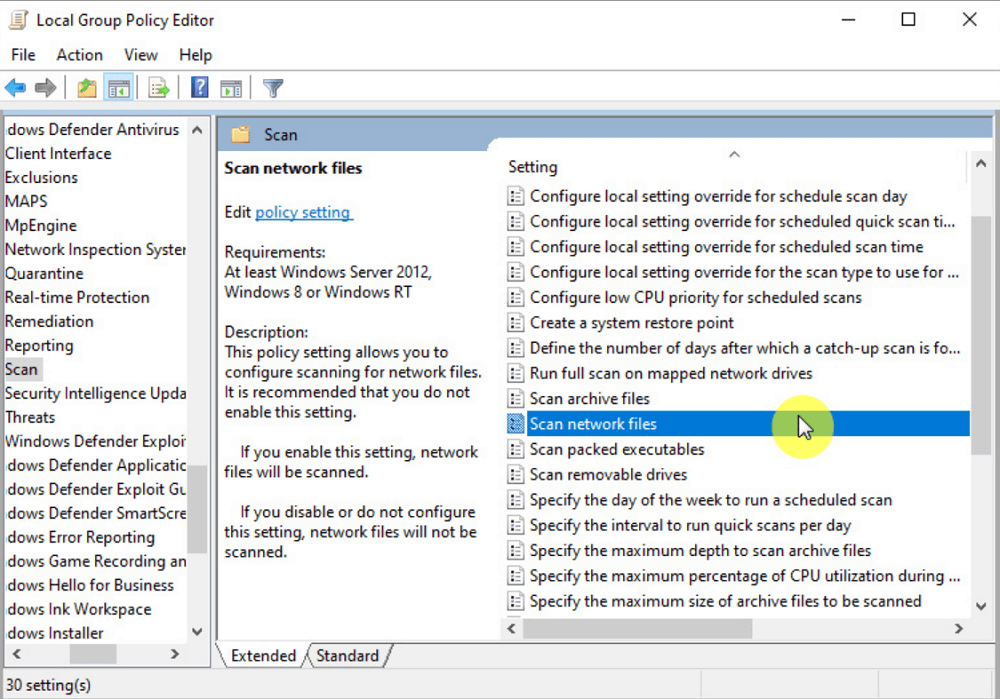Select Reporting tree node
1000x699 pixels.
pos(39,346)
